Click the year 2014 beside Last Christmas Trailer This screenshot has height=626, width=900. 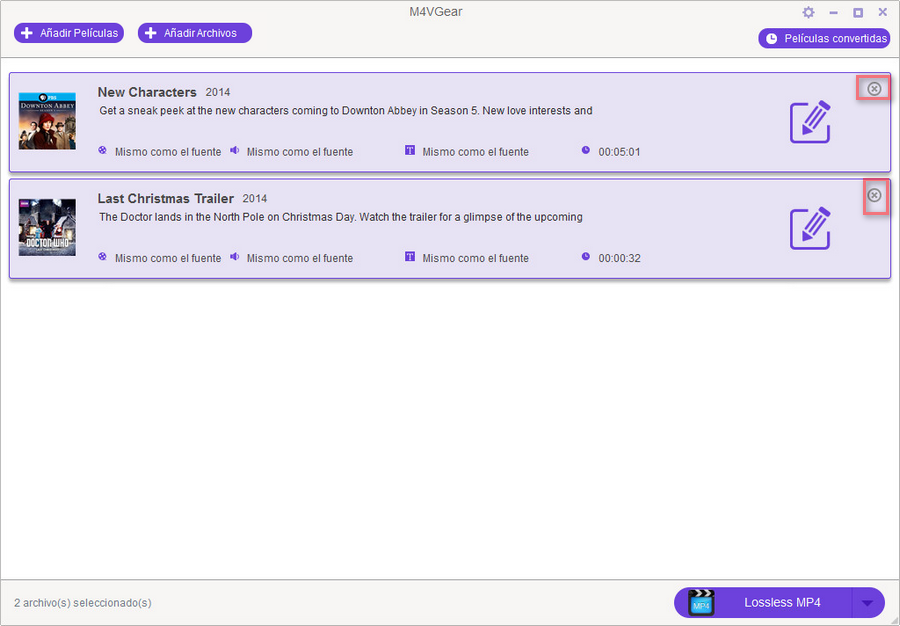click(x=255, y=199)
